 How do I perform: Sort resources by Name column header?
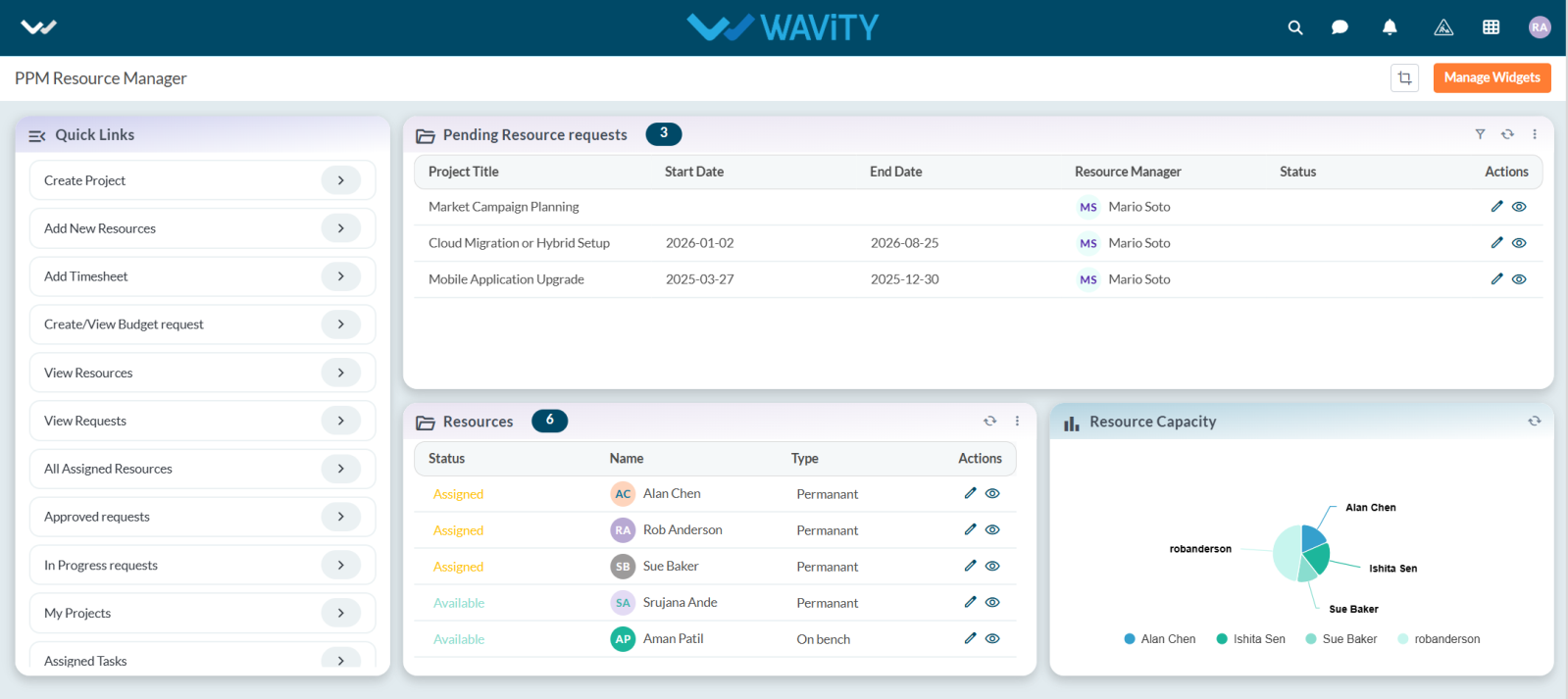pyautogui.click(x=627, y=459)
